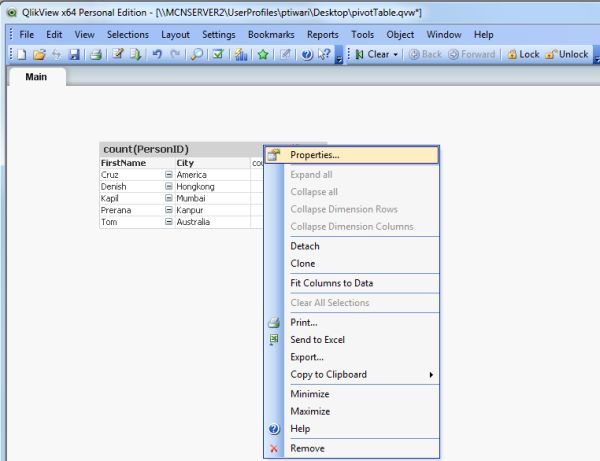Open the Tools menu
Viewport: 600px width, 461px height.
pos(362,34)
